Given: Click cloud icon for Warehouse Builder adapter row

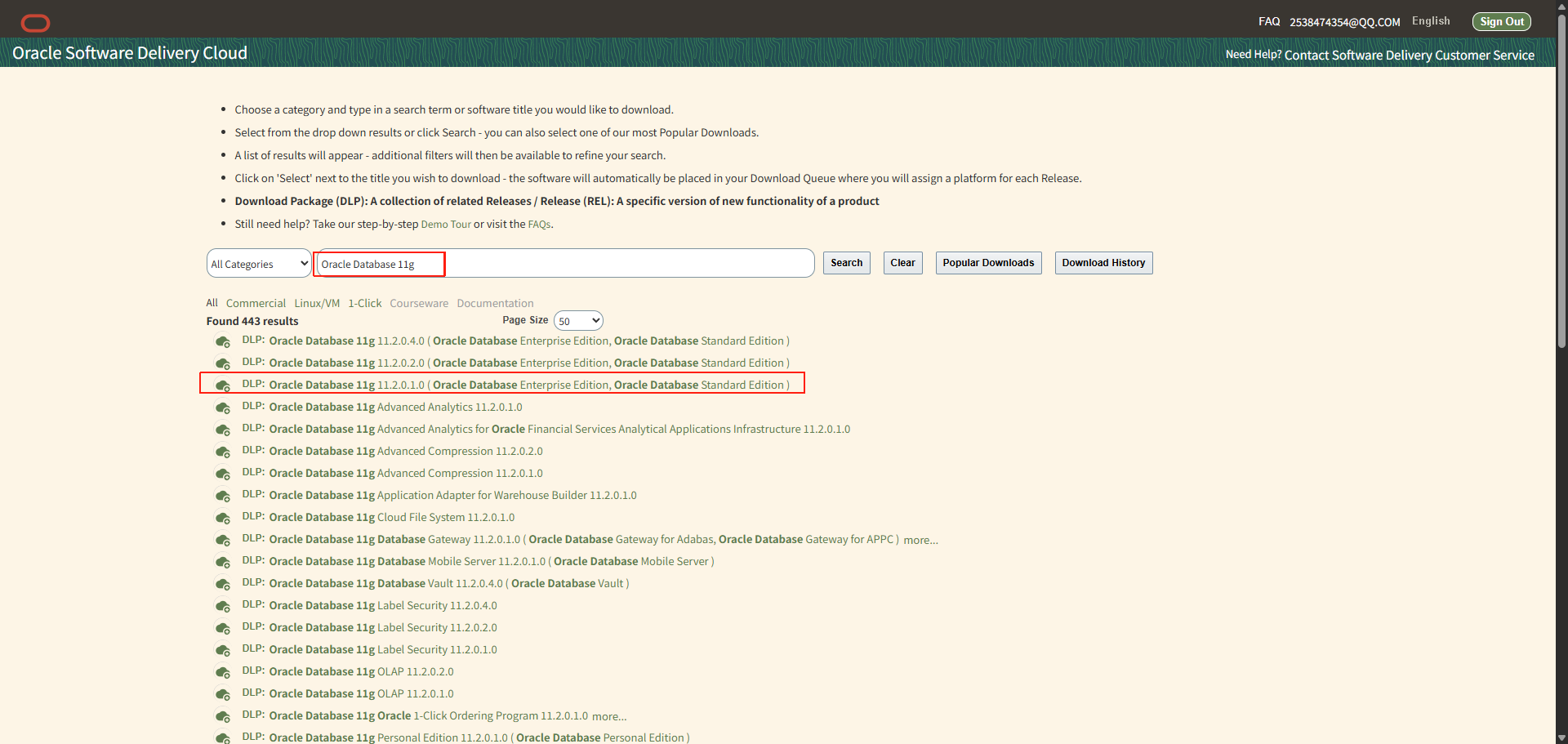Looking at the screenshot, I should coord(222,496).
